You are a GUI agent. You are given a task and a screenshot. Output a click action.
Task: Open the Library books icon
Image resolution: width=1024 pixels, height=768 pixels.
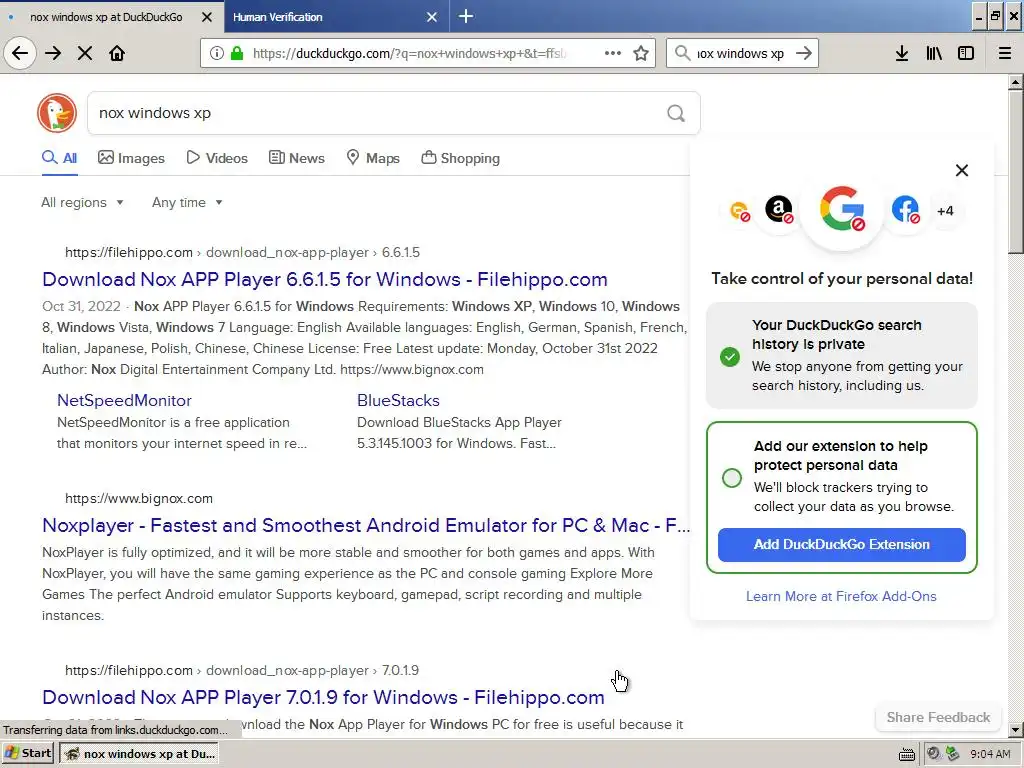click(x=934, y=54)
